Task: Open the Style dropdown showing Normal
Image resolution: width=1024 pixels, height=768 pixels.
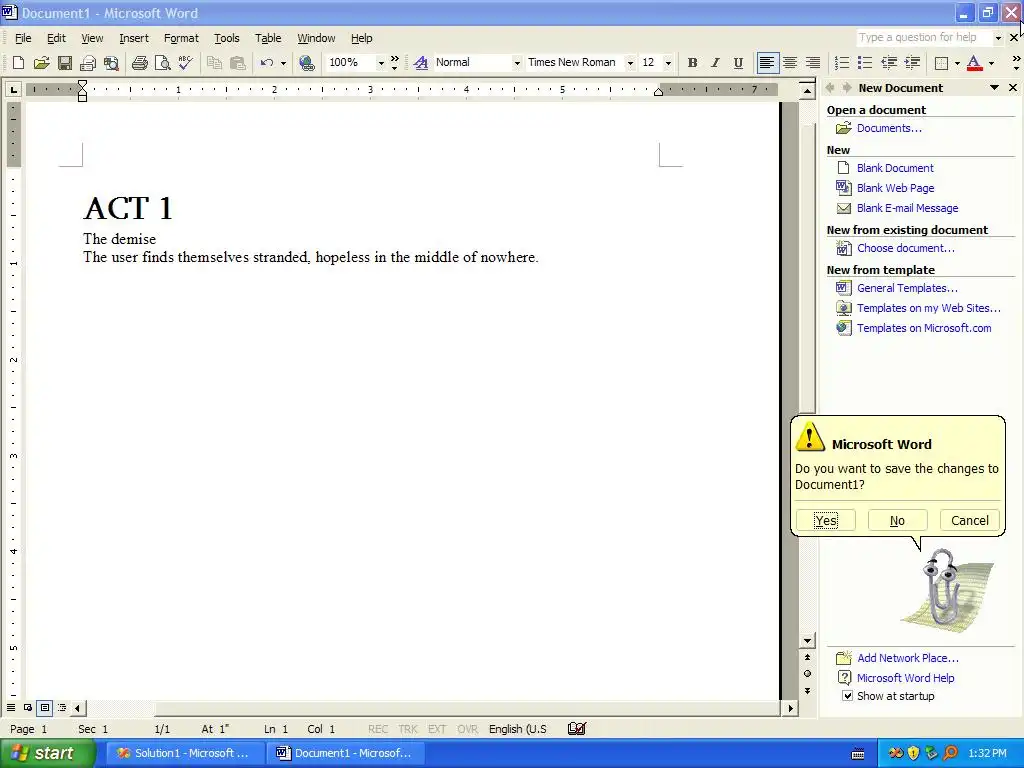Action: click(x=517, y=63)
